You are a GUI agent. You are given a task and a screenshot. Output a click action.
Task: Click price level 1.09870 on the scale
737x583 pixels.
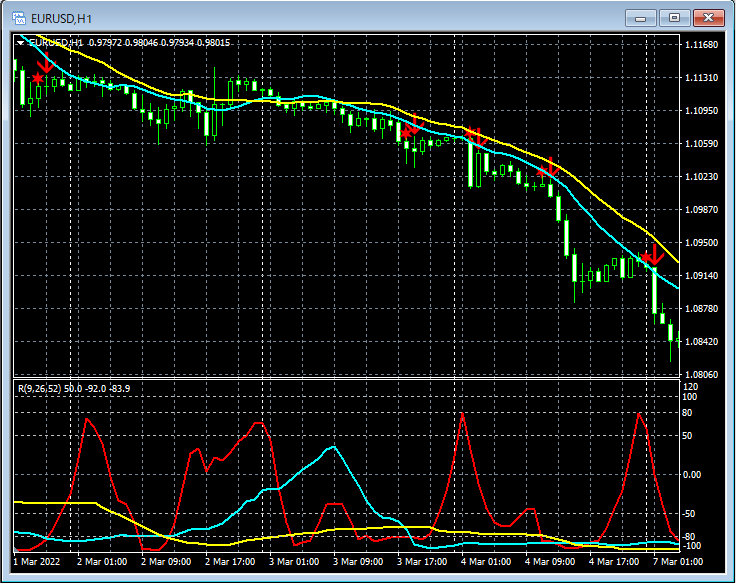coord(702,209)
